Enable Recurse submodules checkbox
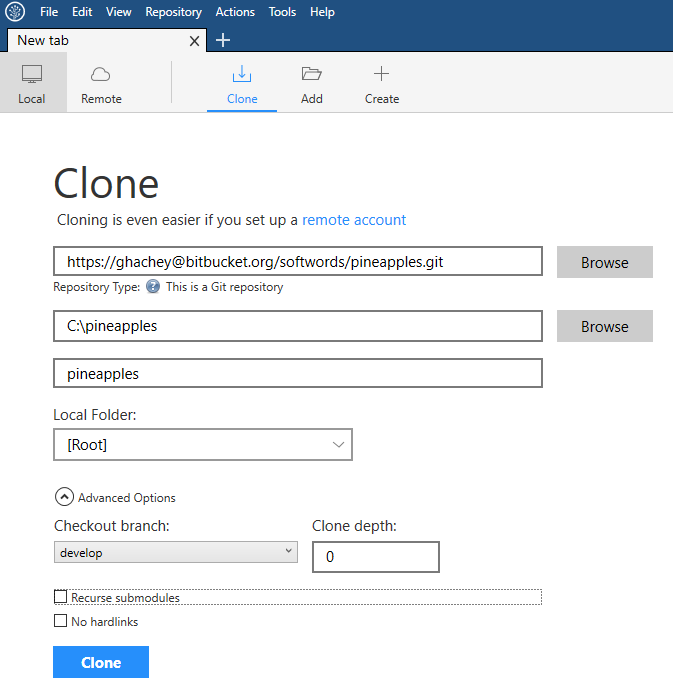 (61, 598)
